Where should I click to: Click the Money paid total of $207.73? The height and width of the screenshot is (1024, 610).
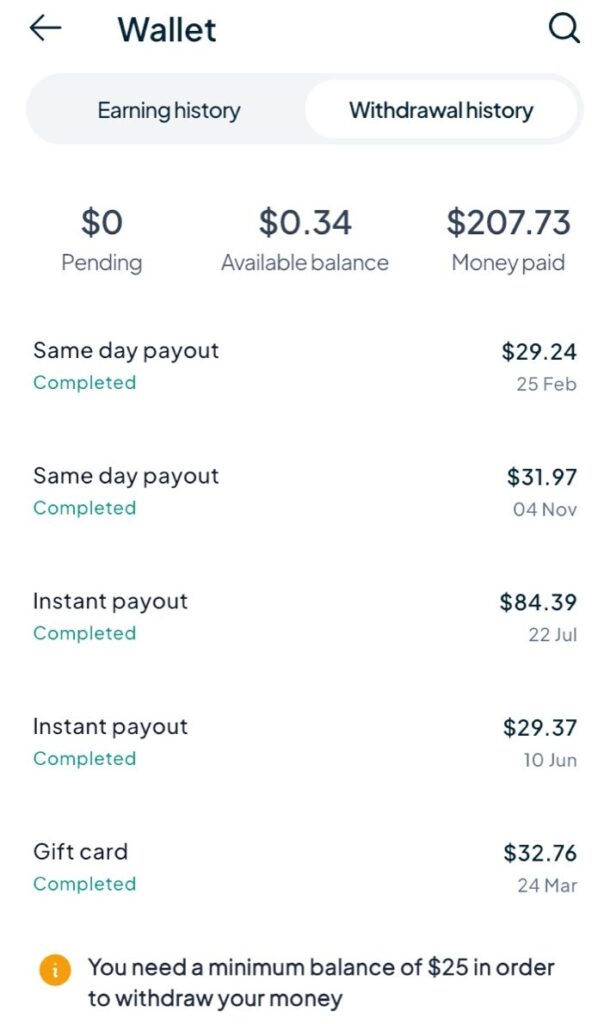pos(508,222)
